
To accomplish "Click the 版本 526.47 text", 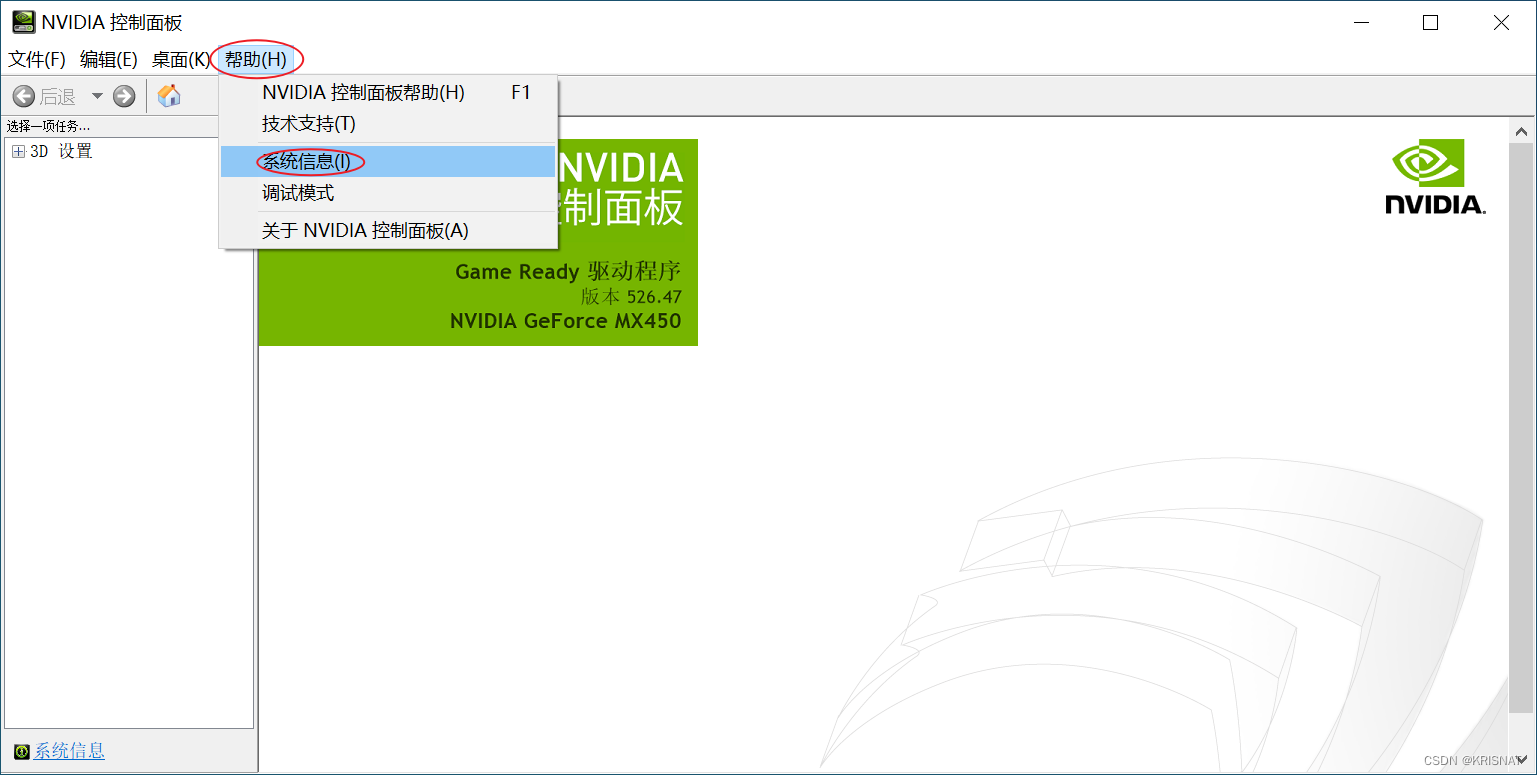I will pyautogui.click(x=631, y=297).
